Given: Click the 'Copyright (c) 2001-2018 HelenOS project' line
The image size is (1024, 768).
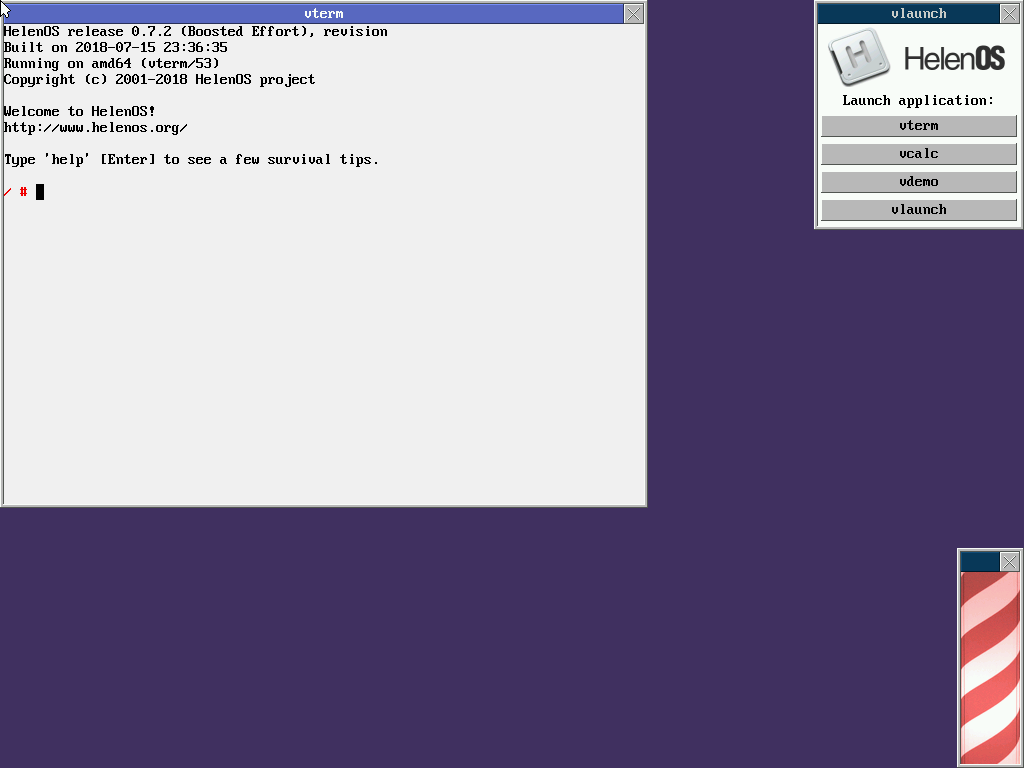Looking at the screenshot, I should (159, 80).
